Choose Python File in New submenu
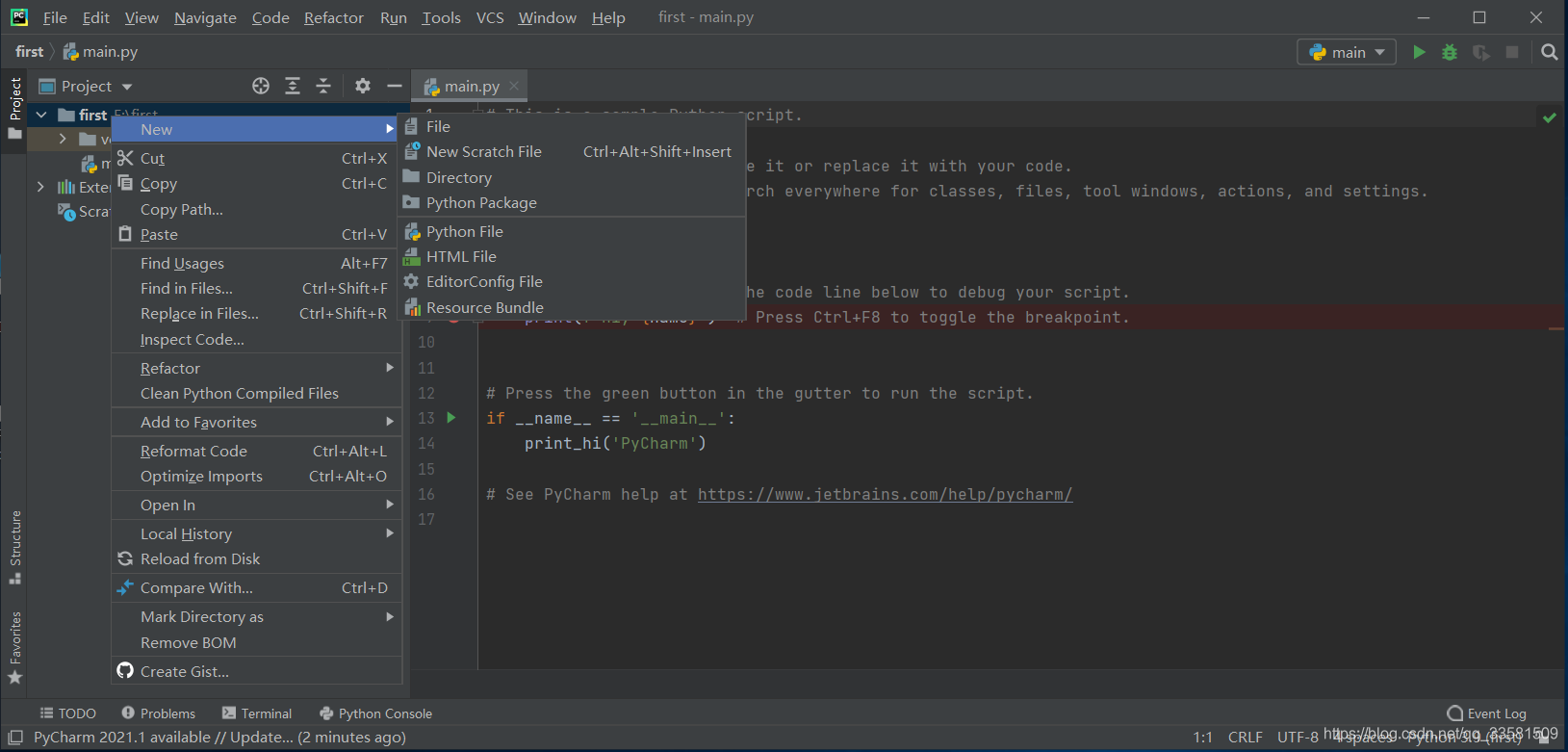The width and height of the screenshot is (1568, 752). [x=572, y=231]
